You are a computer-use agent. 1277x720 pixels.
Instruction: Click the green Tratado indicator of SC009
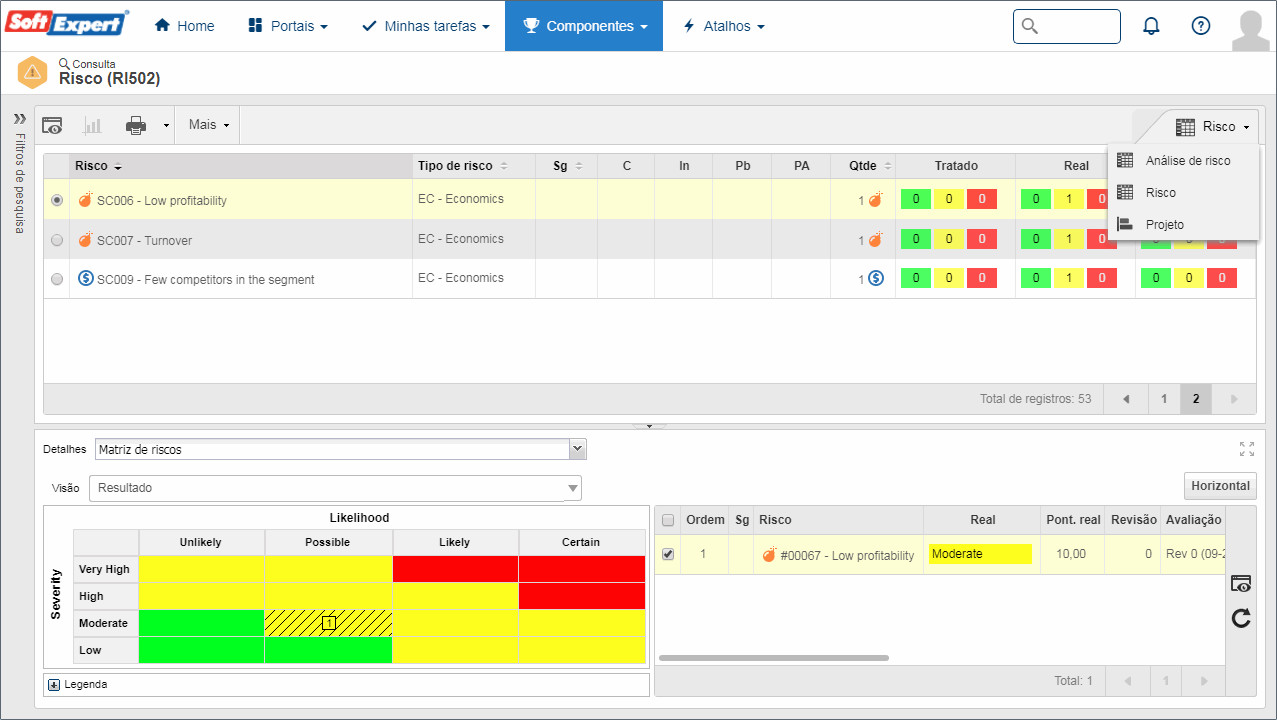pyautogui.click(x=916, y=278)
